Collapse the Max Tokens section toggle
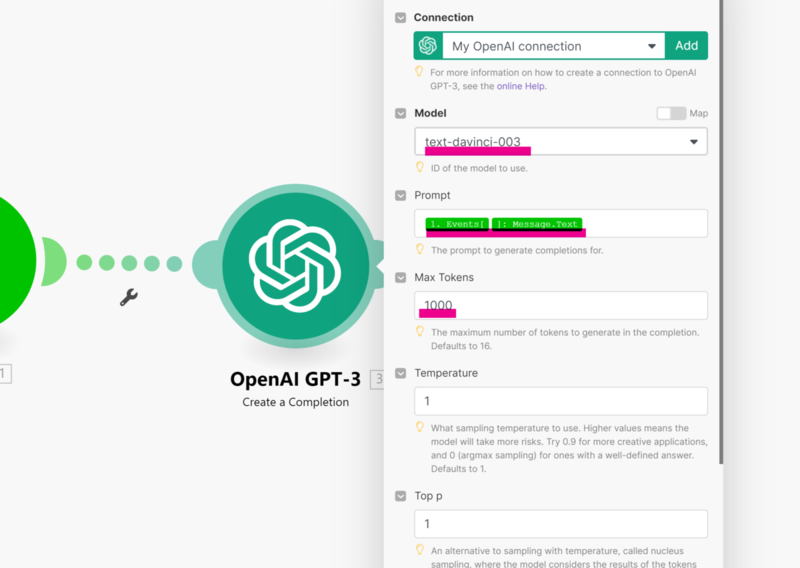800x568 pixels. [401, 278]
